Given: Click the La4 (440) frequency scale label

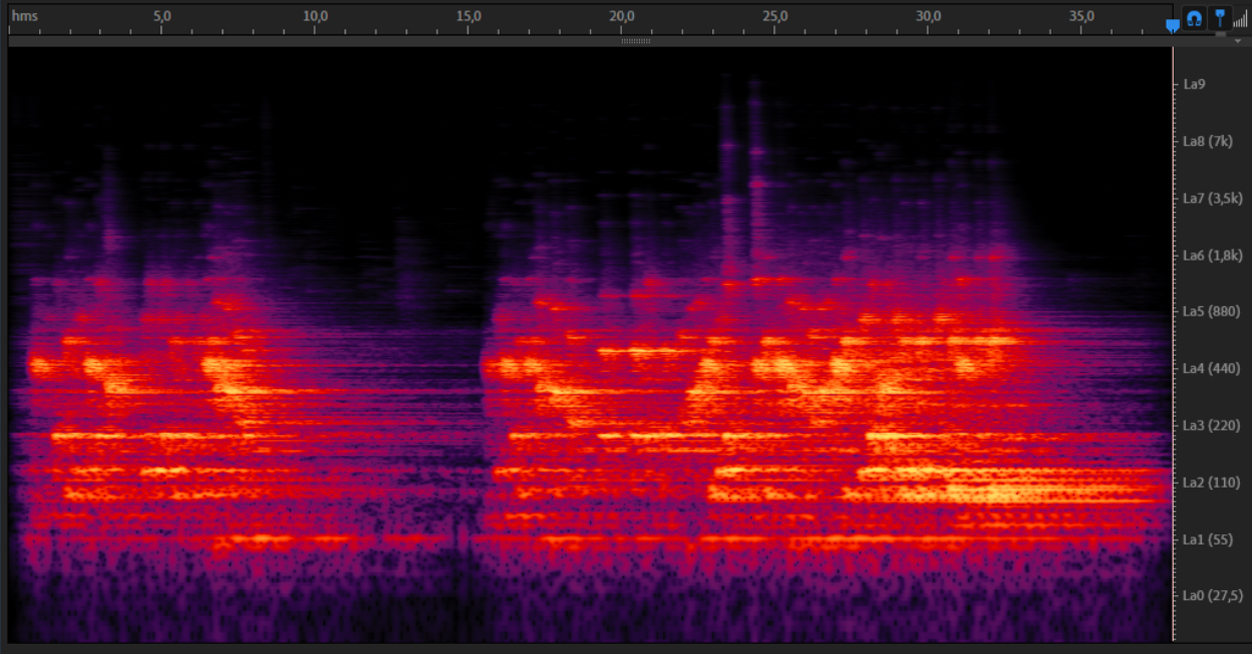Looking at the screenshot, I should pos(1208,369).
